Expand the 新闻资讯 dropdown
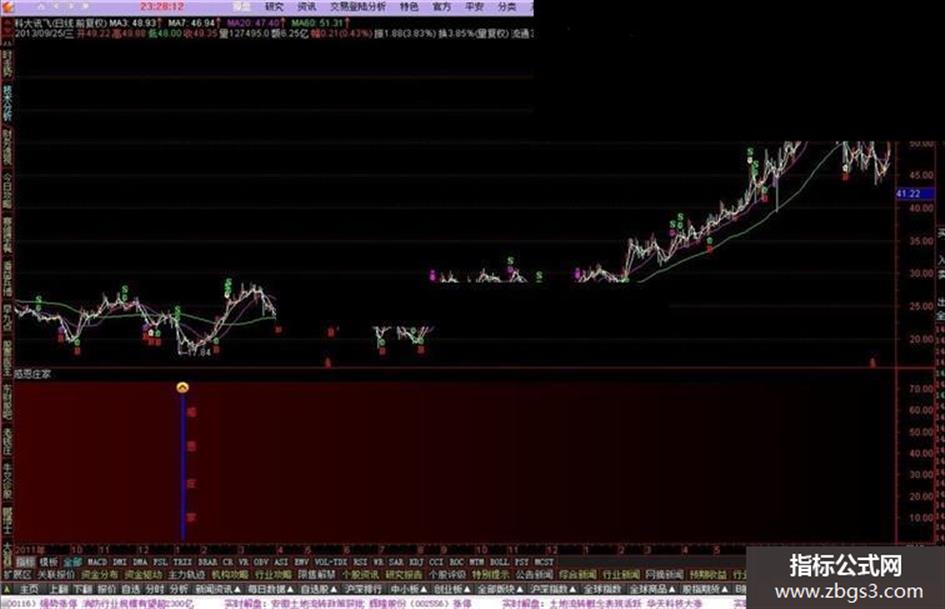Image resolution: width=945 pixels, height=609 pixels. click(x=218, y=588)
